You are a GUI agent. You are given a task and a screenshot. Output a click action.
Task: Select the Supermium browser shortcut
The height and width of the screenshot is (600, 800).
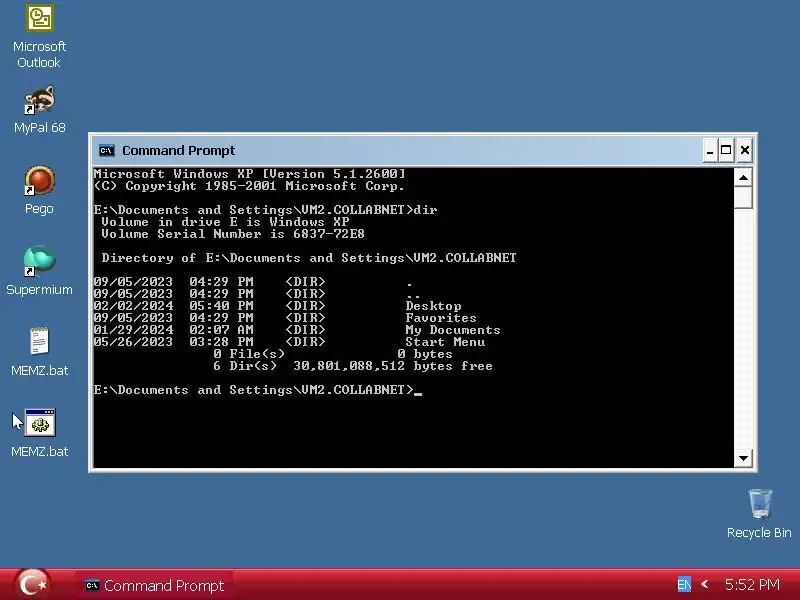click(39, 271)
